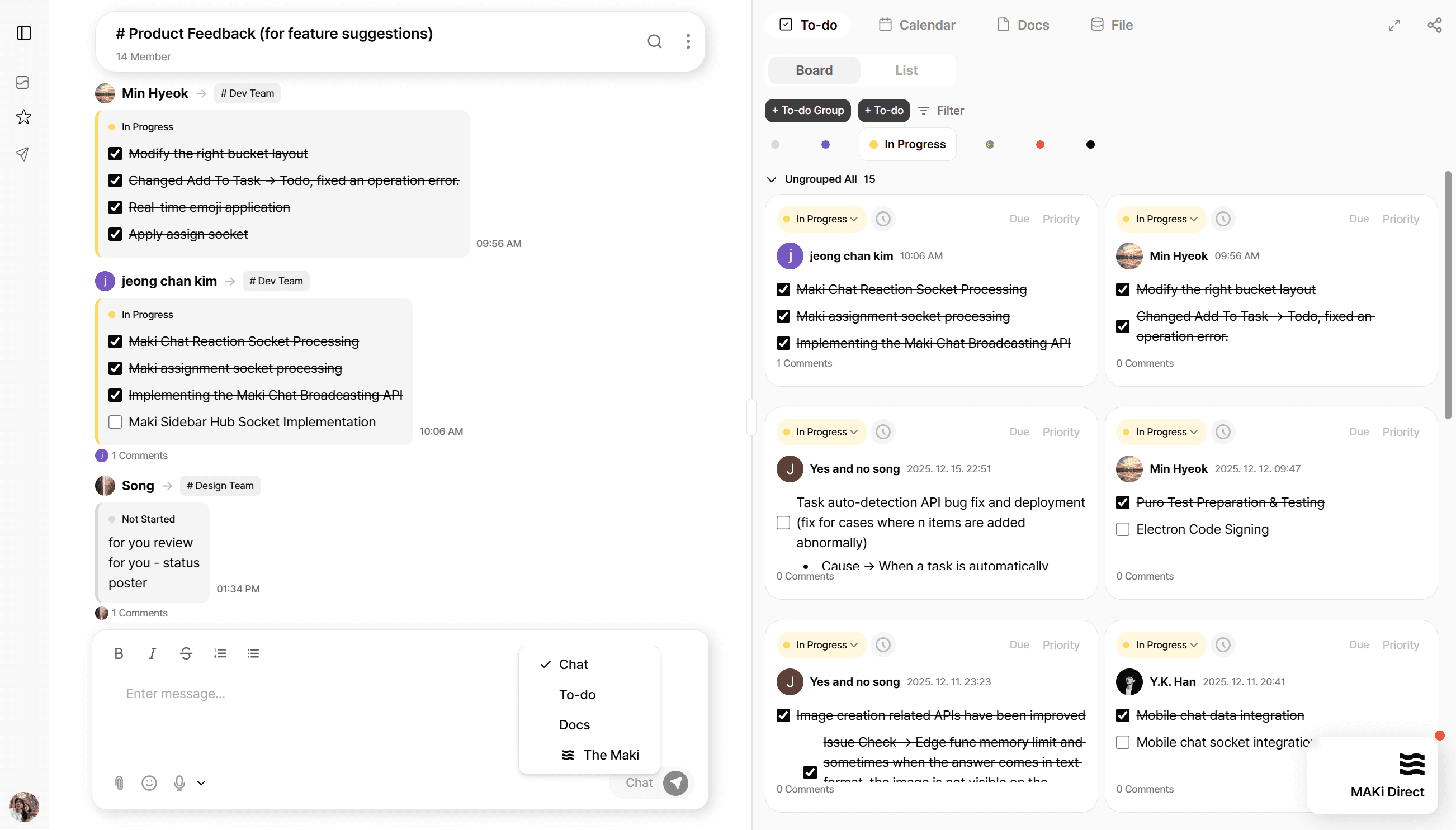Open the starred favorites icon
Screen dimensions: 1456x830
pos(23,117)
